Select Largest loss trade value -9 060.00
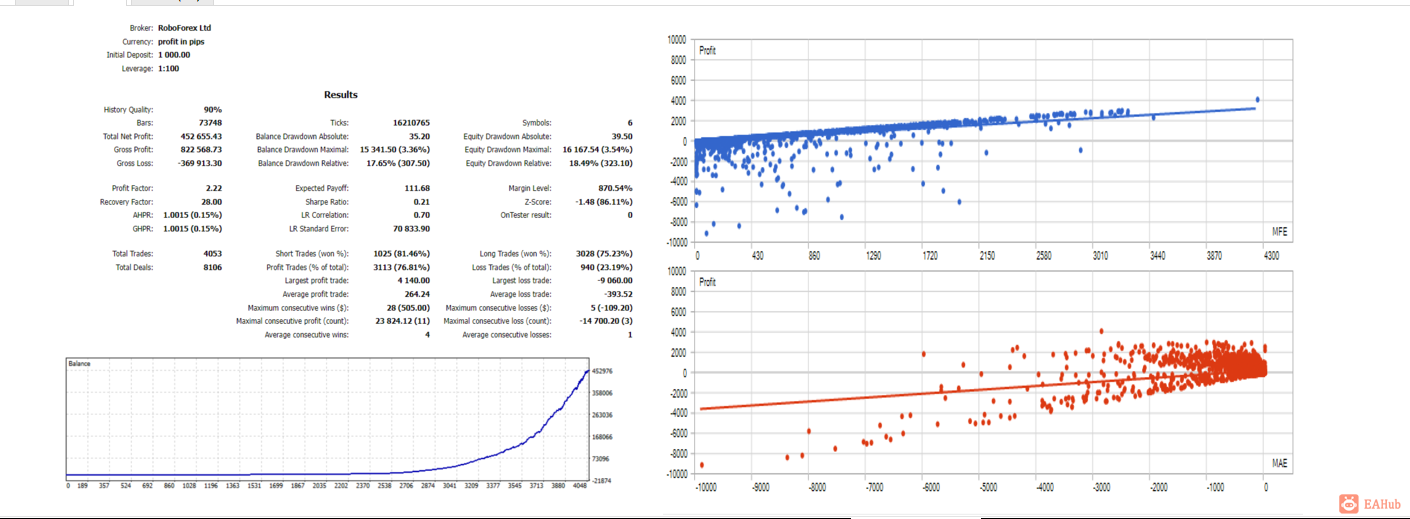Image resolution: width=1410 pixels, height=519 pixels. (615, 281)
